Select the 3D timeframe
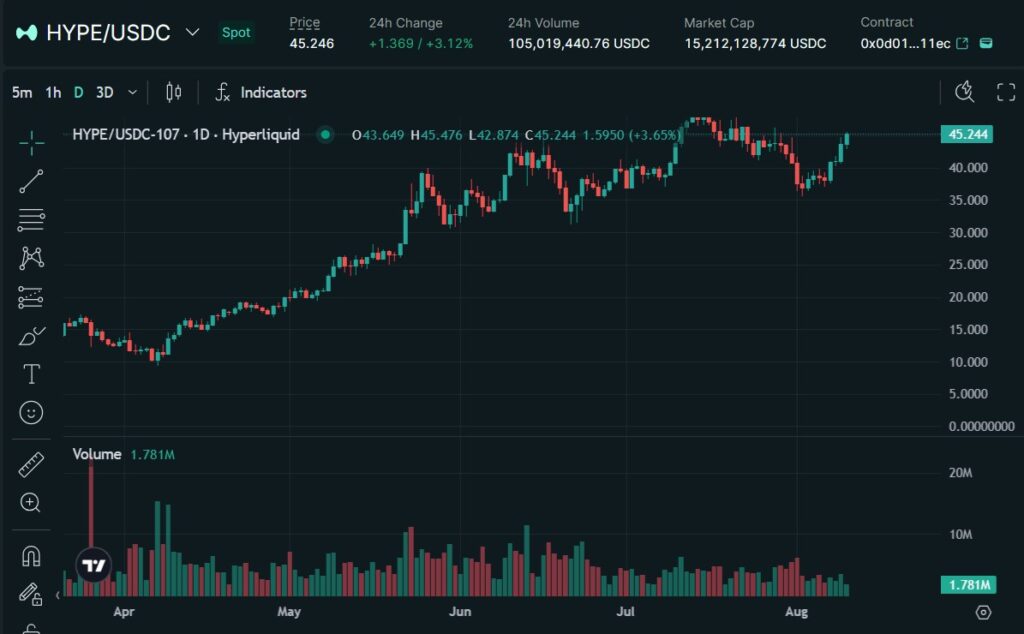Screen dimensions: 1024x634 (x=104, y=92)
